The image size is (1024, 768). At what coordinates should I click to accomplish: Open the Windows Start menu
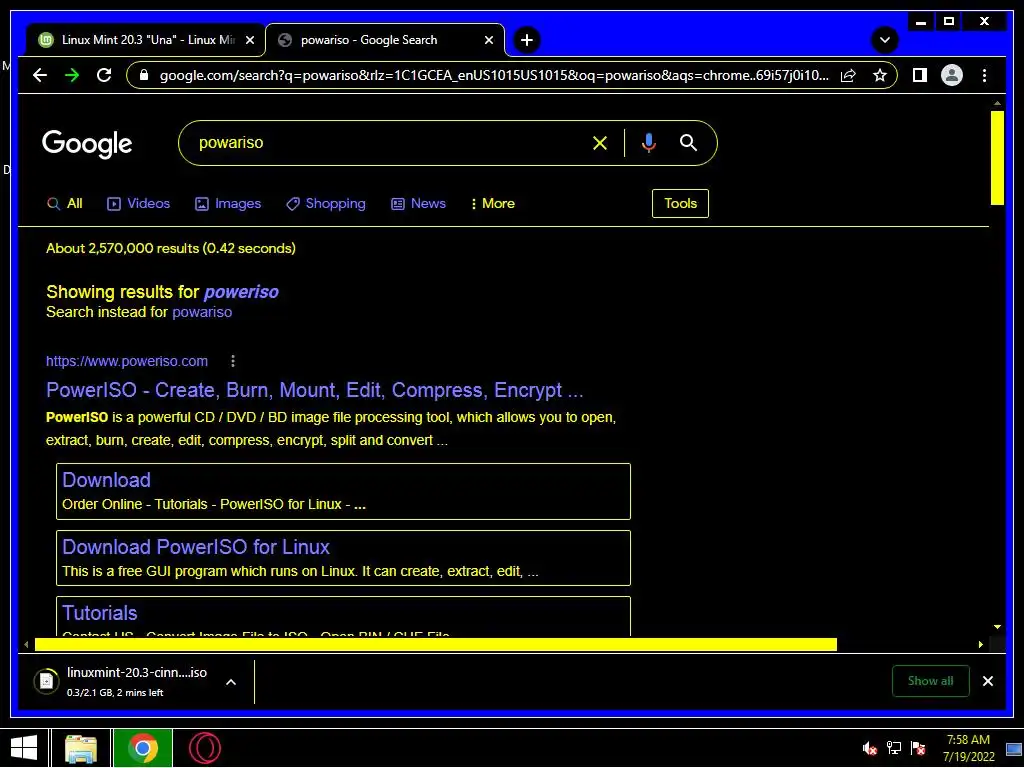click(24, 748)
